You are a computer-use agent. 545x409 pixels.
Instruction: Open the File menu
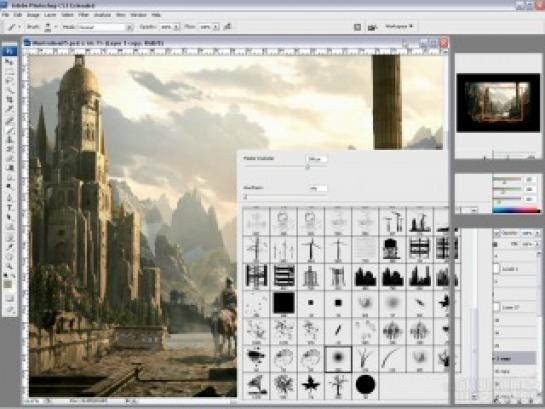[x=5, y=15]
